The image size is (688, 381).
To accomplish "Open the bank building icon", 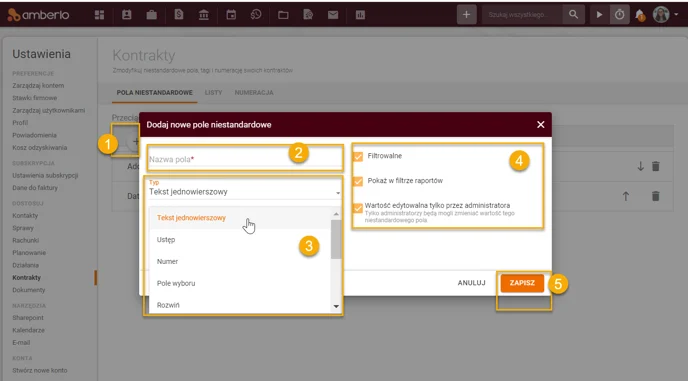I will pyautogui.click(x=204, y=15).
